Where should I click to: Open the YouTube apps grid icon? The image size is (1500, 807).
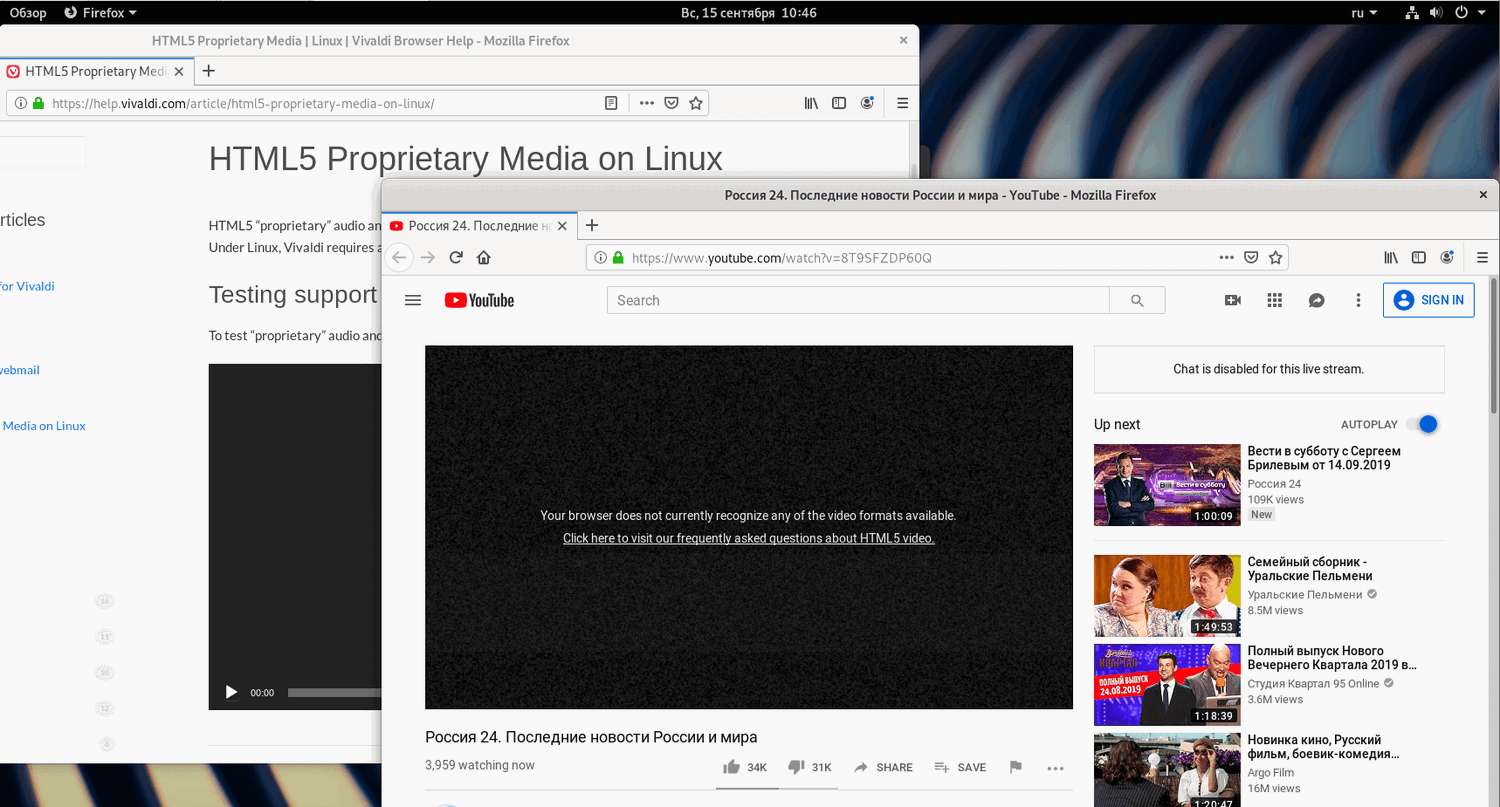pos(1274,300)
